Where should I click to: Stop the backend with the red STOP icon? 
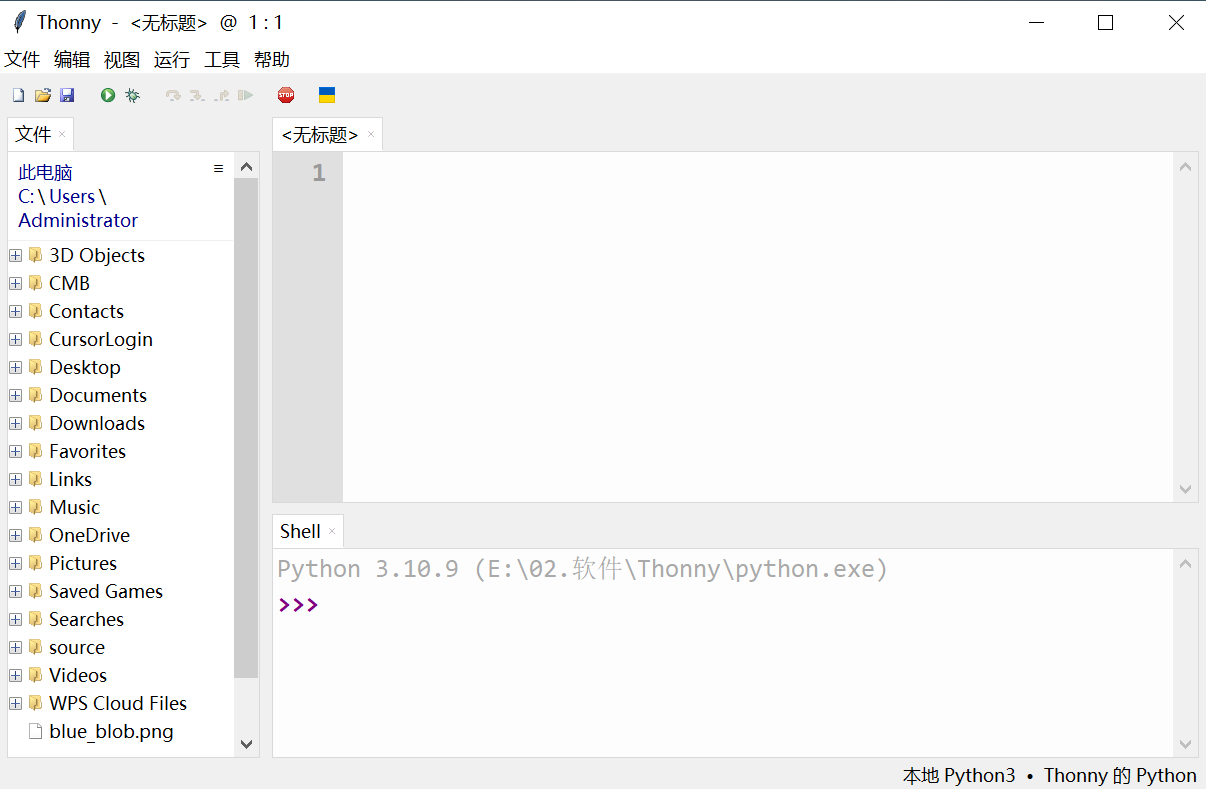click(x=286, y=95)
